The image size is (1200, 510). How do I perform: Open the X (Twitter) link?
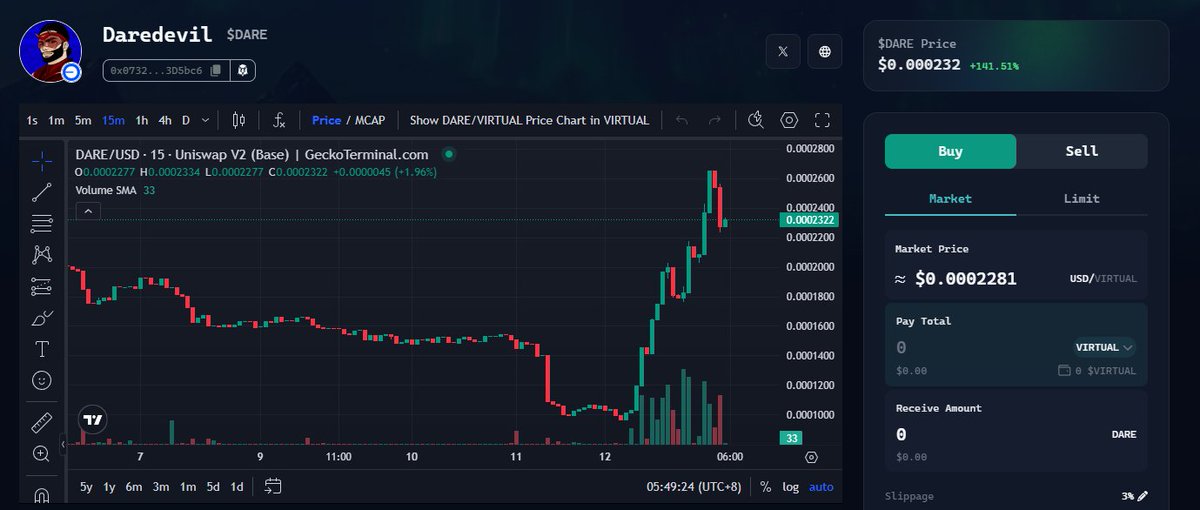(x=783, y=52)
